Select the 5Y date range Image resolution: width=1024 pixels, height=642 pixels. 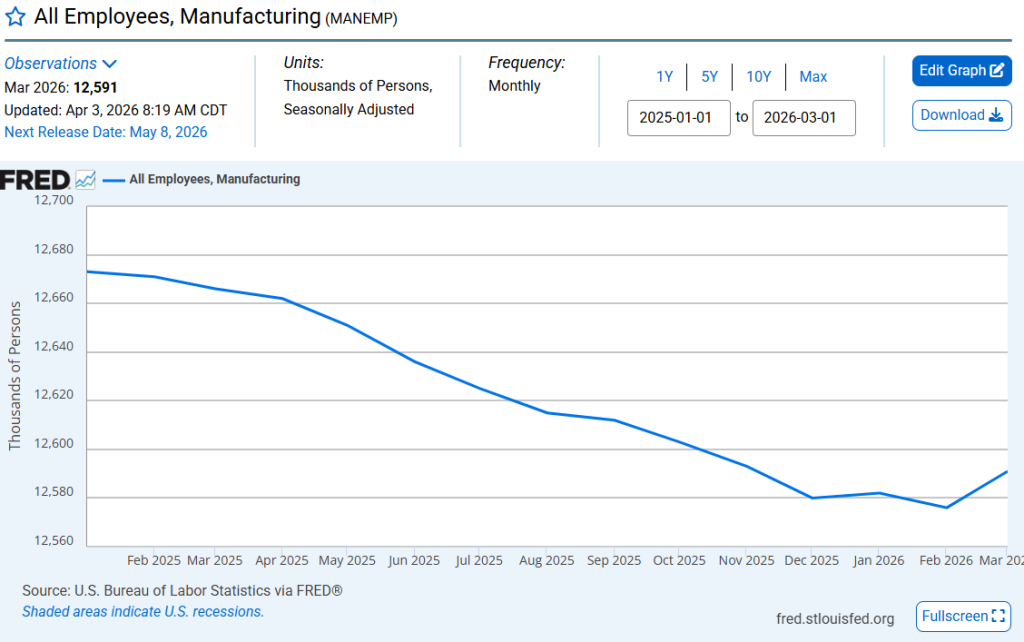709,76
